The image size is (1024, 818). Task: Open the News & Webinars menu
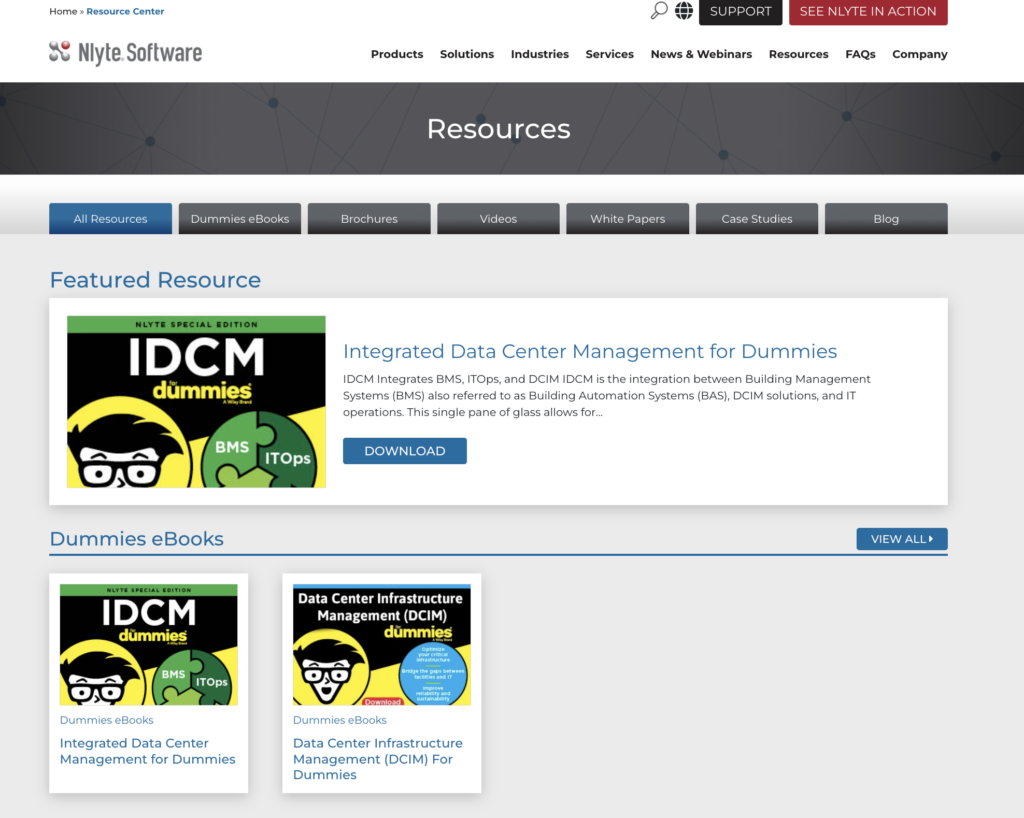point(701,54)
